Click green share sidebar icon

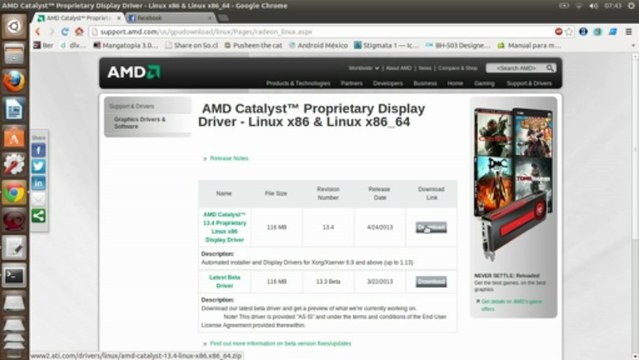click(x=39, y=216)
